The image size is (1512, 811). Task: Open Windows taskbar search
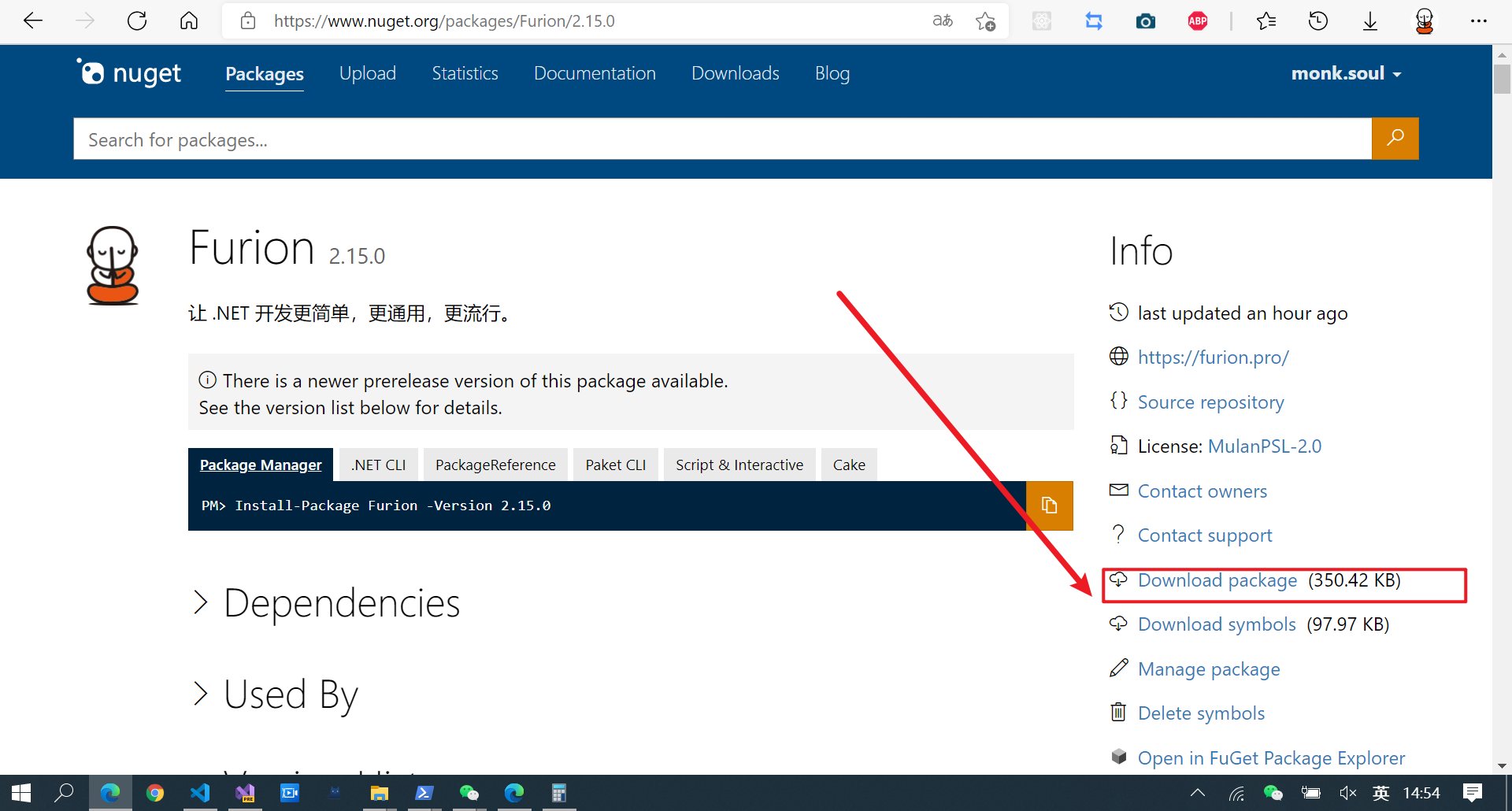click(64, 793)
